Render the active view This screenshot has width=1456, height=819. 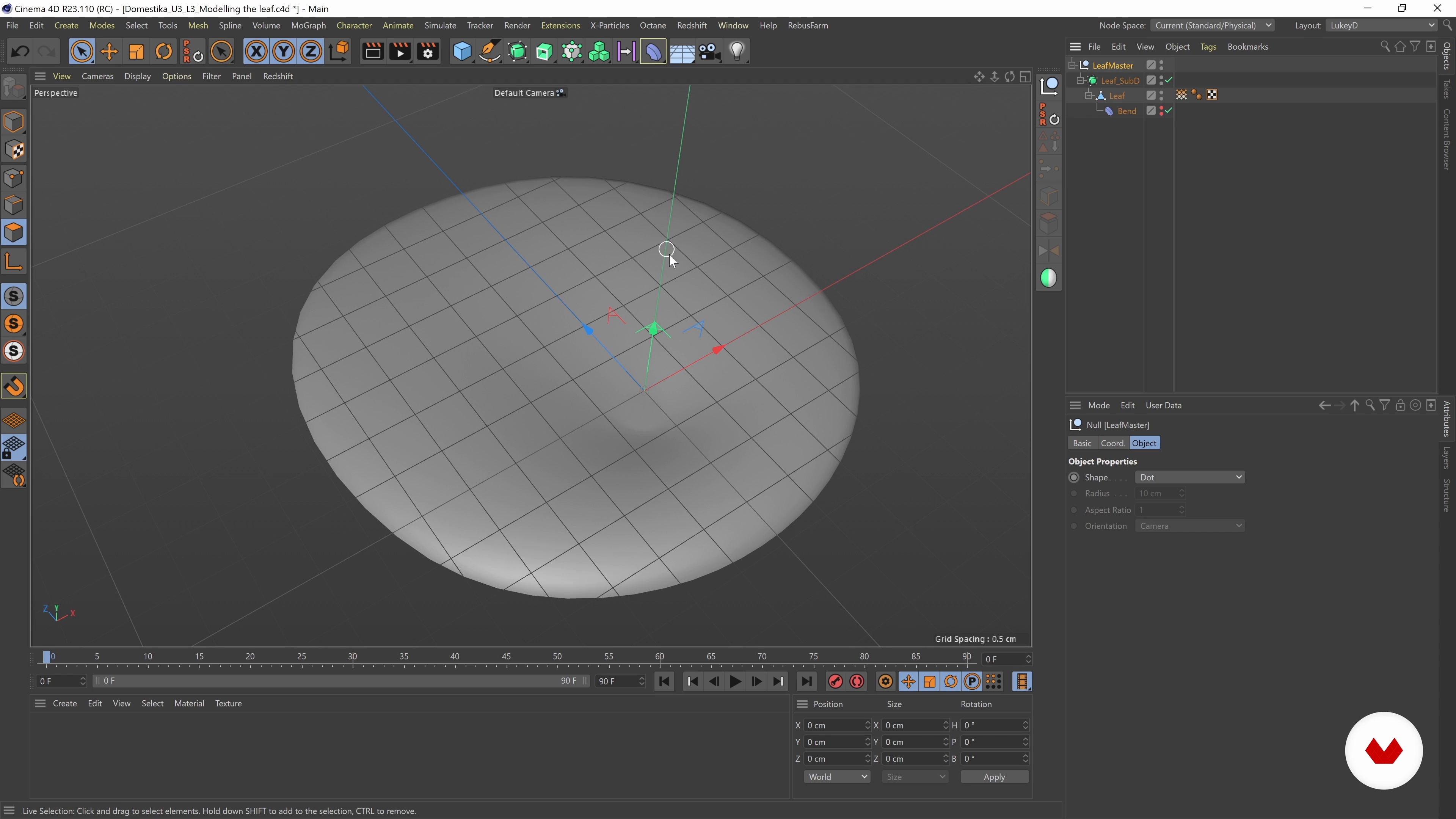[372, 52]
